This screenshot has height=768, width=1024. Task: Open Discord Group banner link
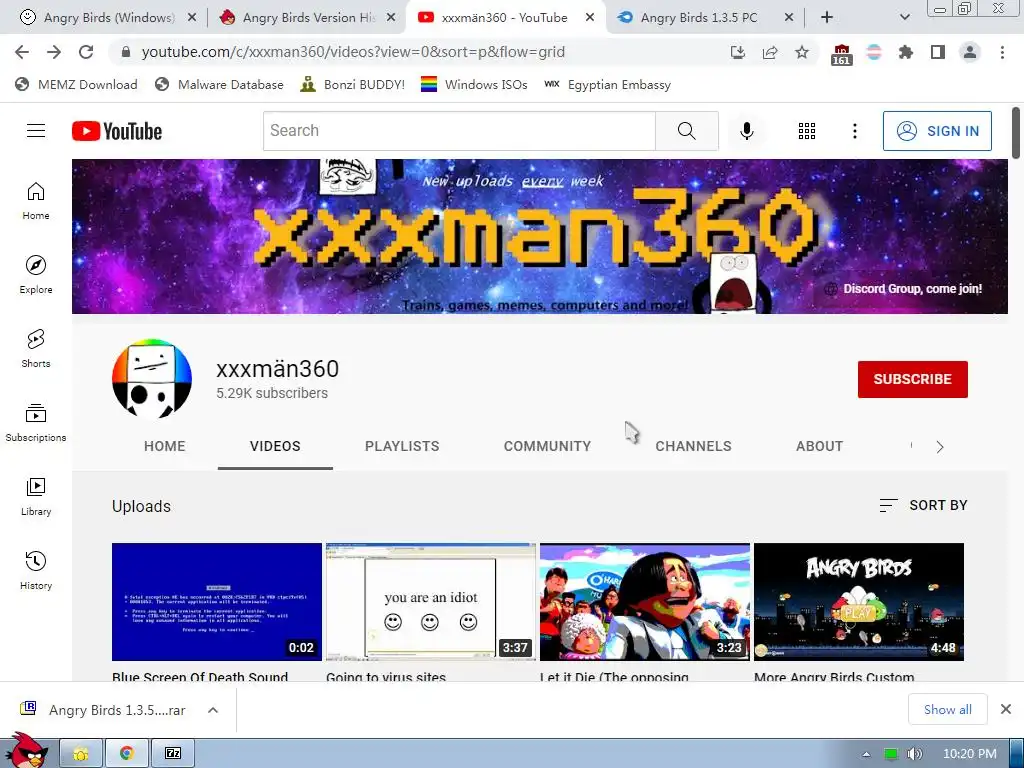tap(904, 289)
